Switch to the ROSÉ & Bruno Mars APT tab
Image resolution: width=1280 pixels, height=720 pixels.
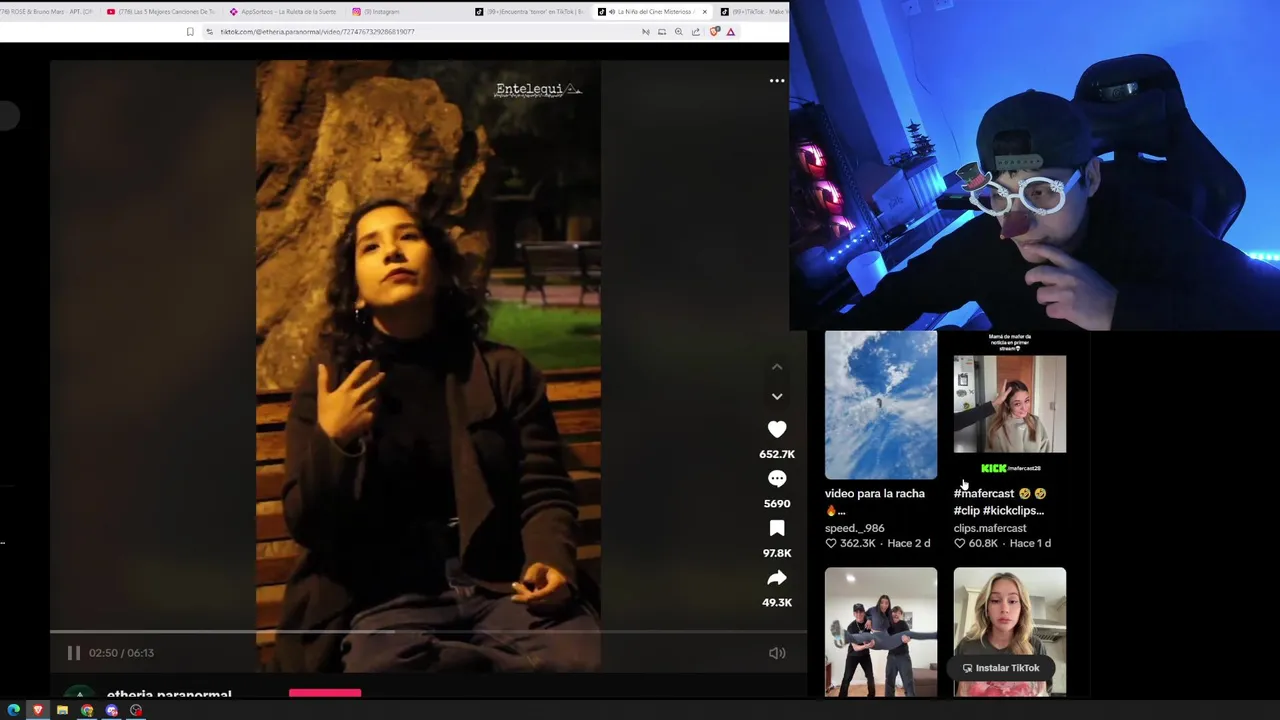click(x=47, y=12)
